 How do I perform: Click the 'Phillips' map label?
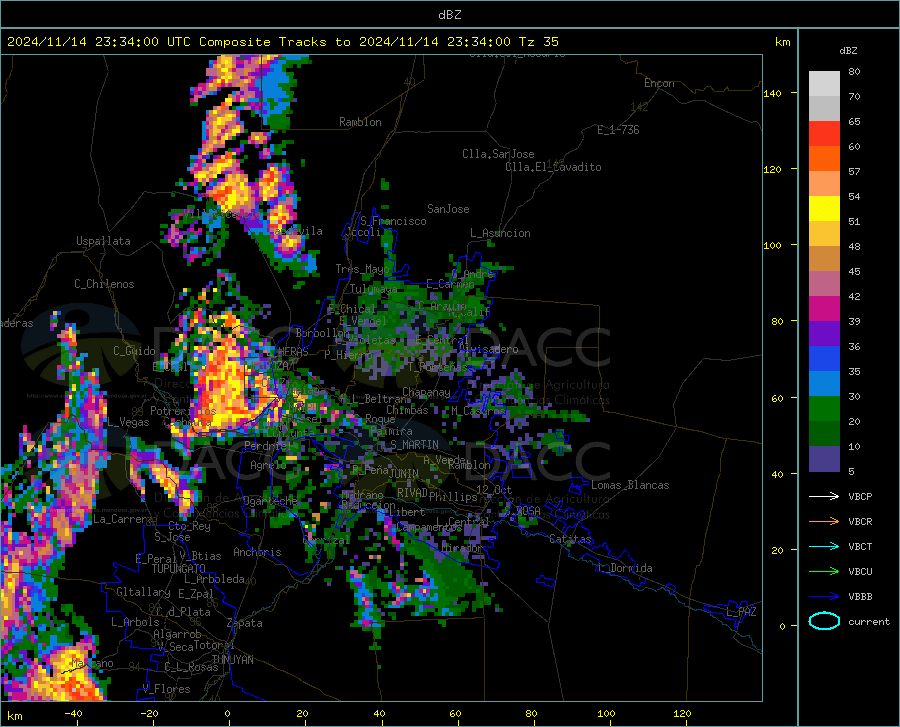tap(453, 497)
